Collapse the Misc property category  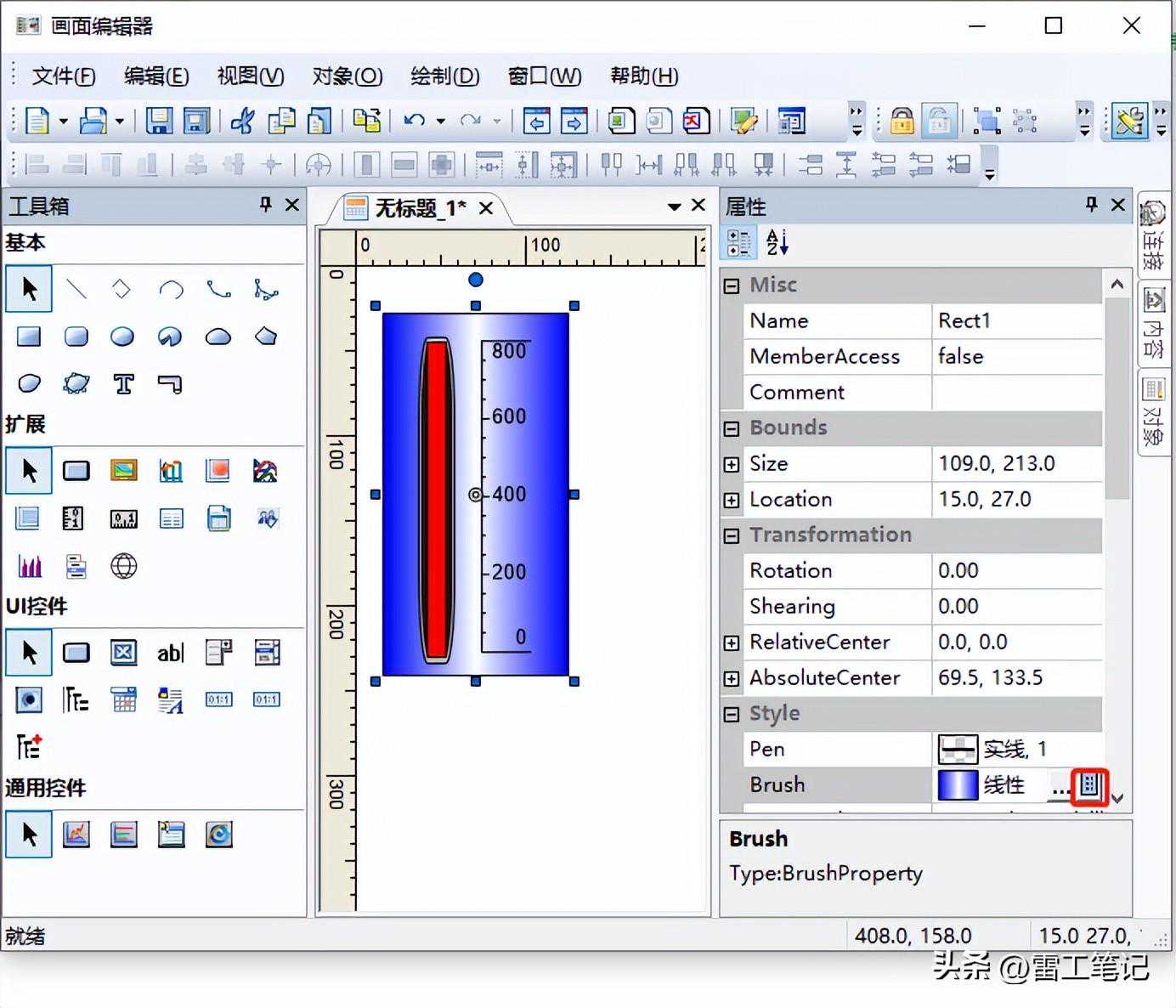point(732,286)
